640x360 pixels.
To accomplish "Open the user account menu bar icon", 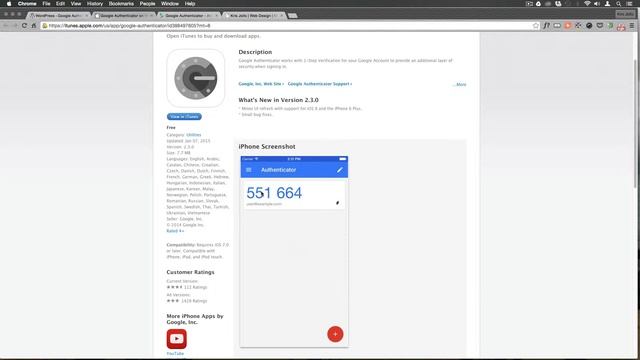I will click(x=607, y=4).
